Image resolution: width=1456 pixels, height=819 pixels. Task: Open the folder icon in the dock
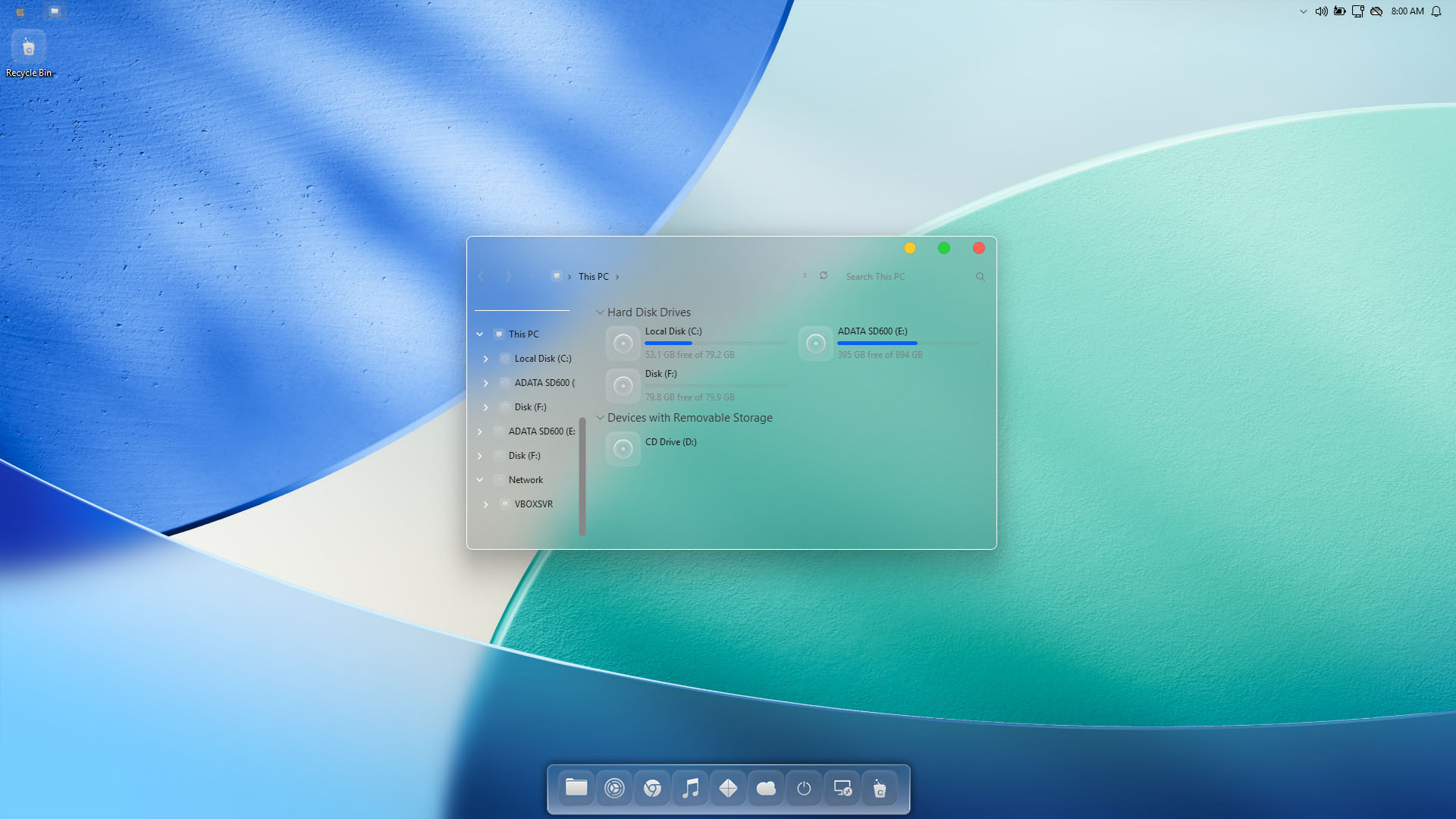point(576,788)
